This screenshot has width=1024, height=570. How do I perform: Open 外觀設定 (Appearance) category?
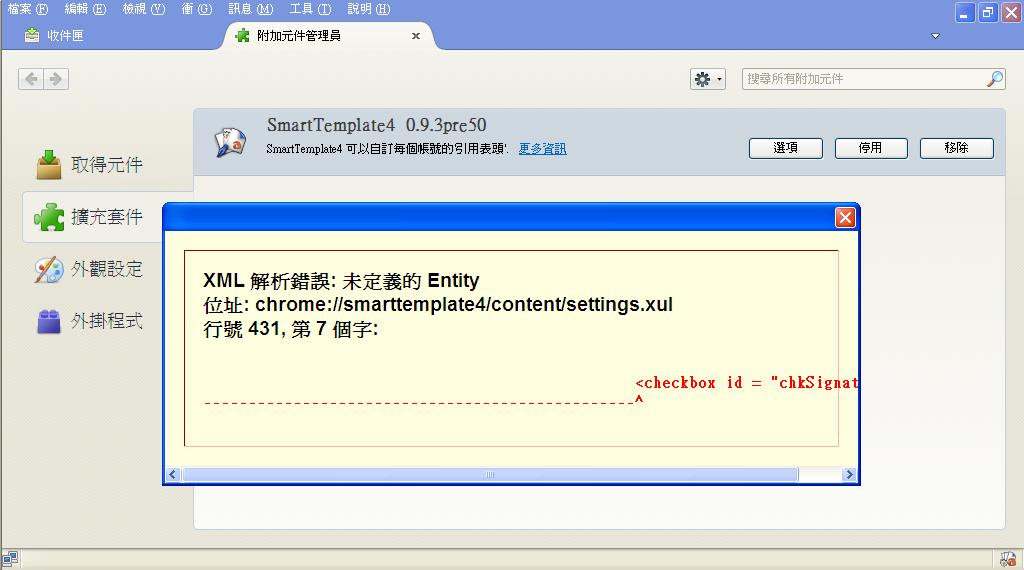pyautogui.click(x=91, y=269)
